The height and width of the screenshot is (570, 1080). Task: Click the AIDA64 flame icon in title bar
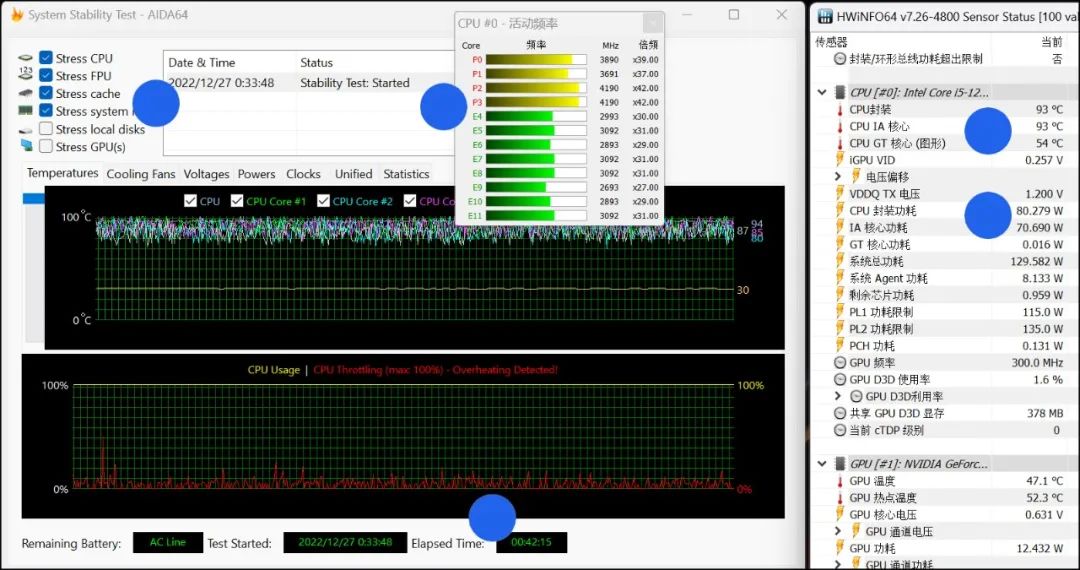coord(16,15)
